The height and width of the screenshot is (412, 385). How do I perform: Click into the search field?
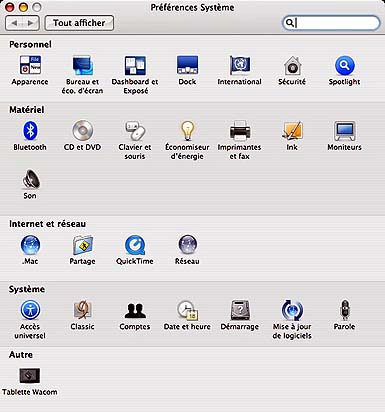331,23
